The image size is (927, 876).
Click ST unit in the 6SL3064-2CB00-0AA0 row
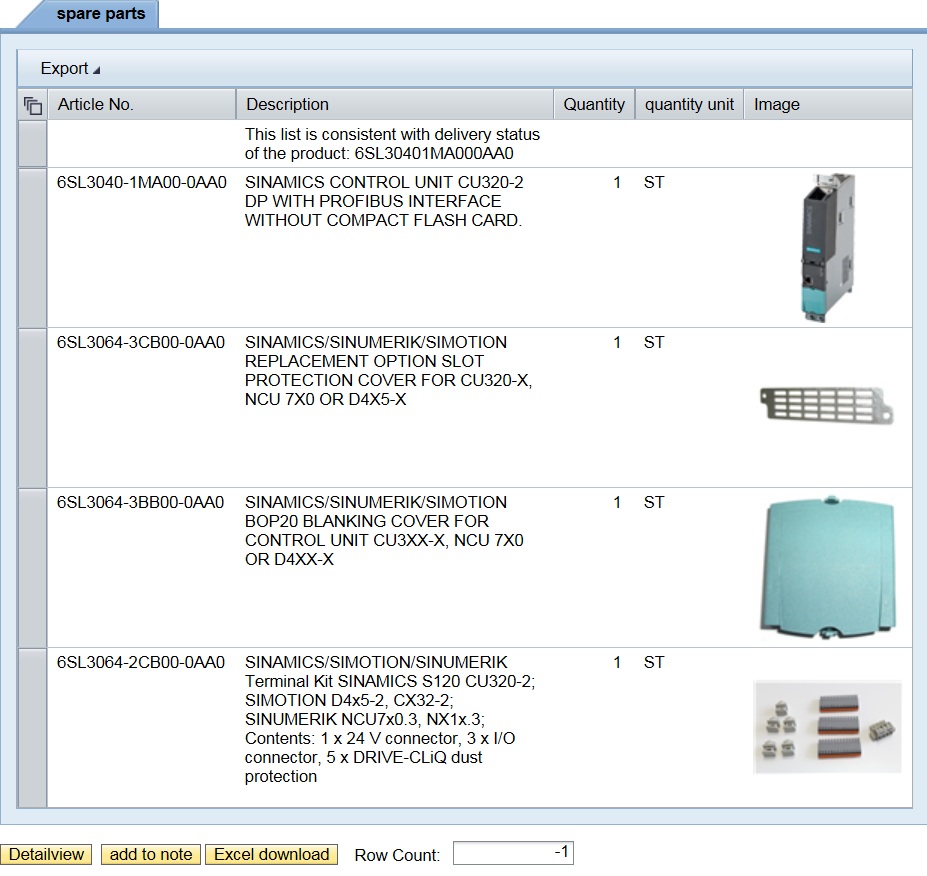tap(654, 663)
